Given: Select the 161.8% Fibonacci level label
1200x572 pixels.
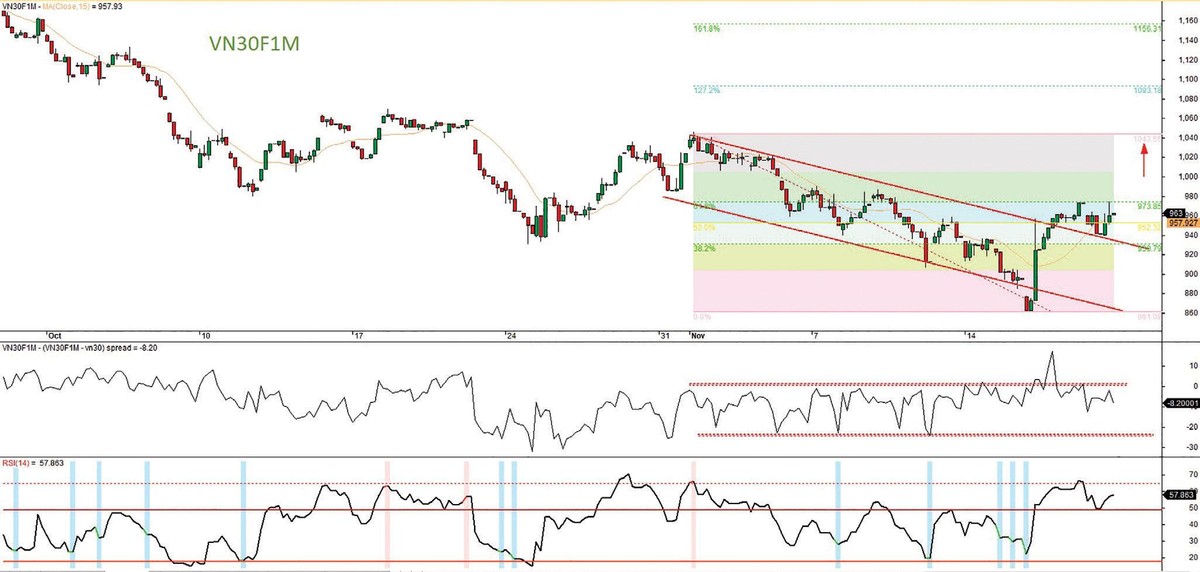Looking at the screenshot, I should pos(707,29).
